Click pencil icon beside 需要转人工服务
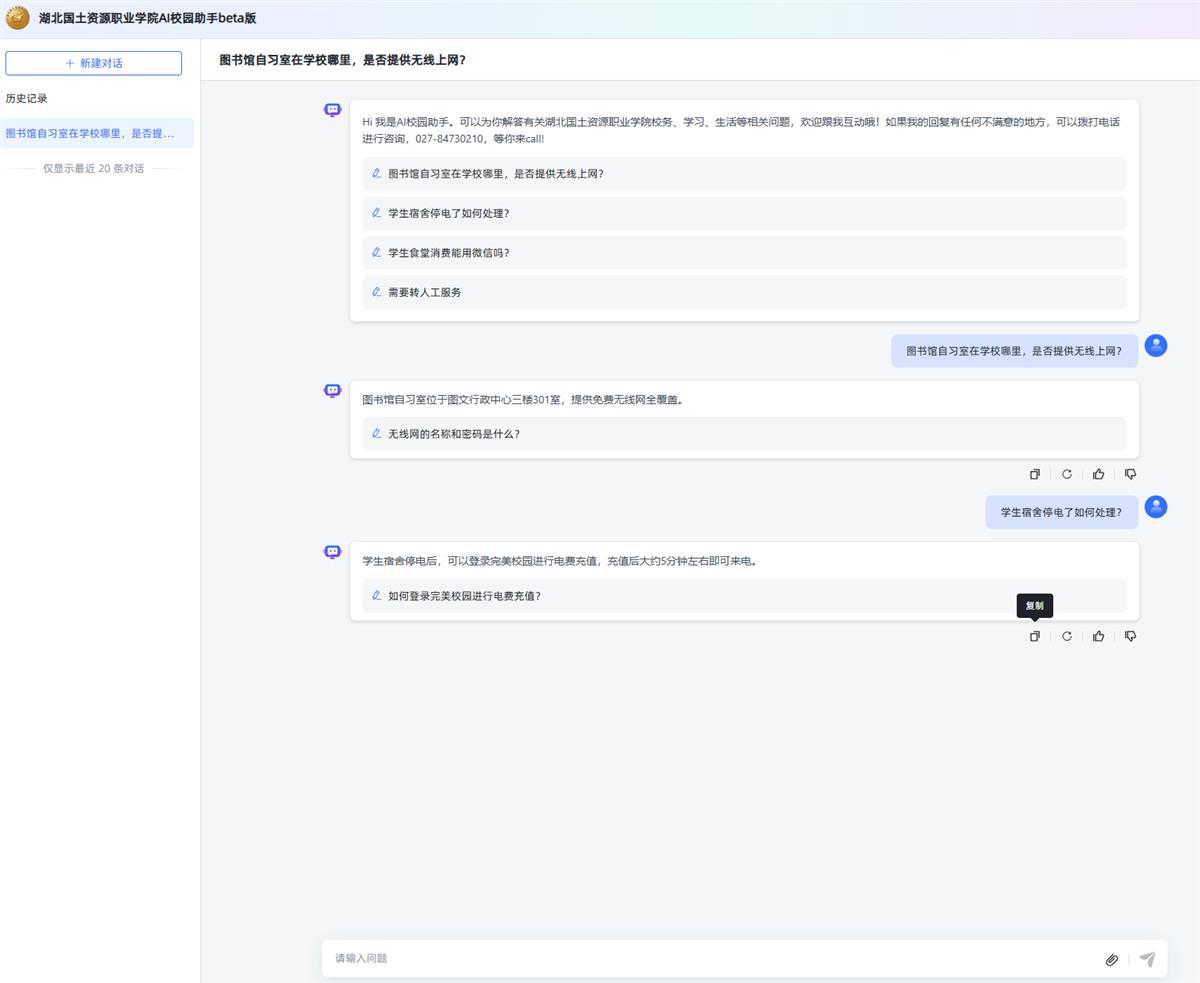 [377, 292]
